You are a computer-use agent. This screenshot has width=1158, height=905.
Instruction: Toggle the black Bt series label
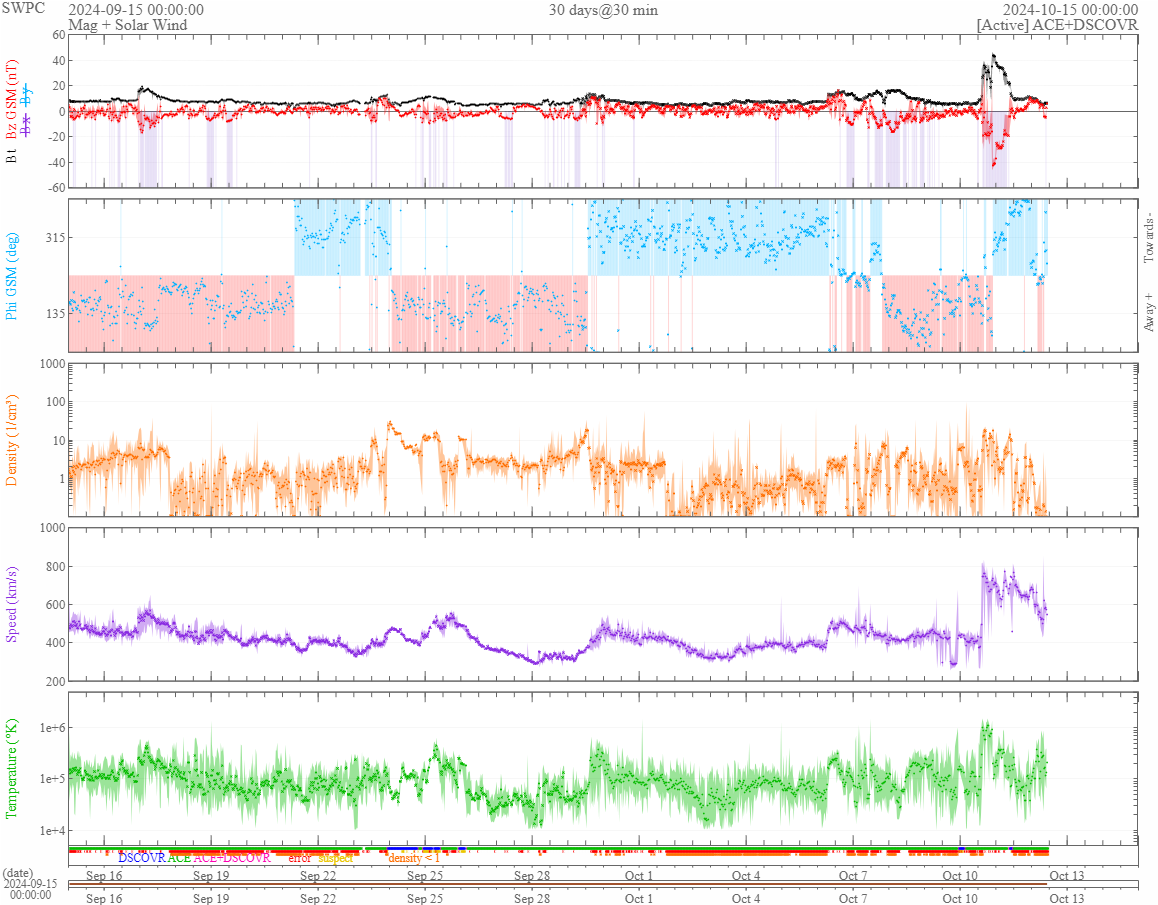pos(13,156)
